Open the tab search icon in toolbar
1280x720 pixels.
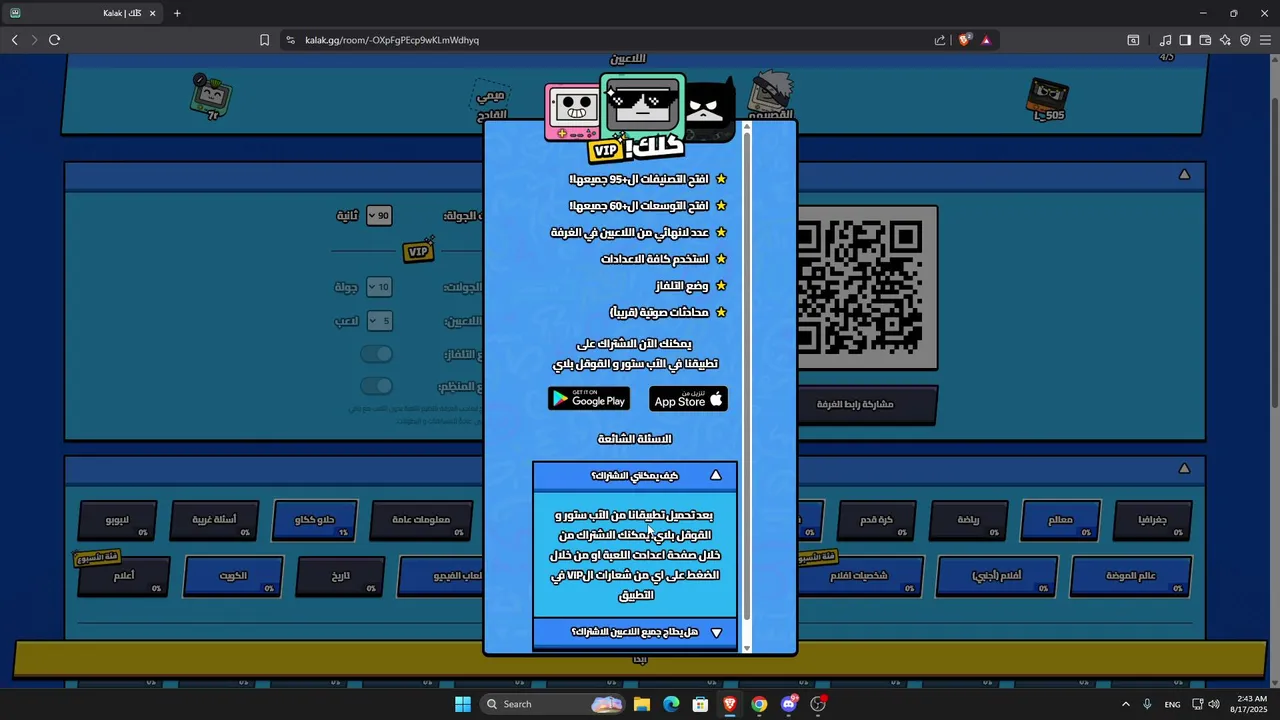(x=1133, y=40)
